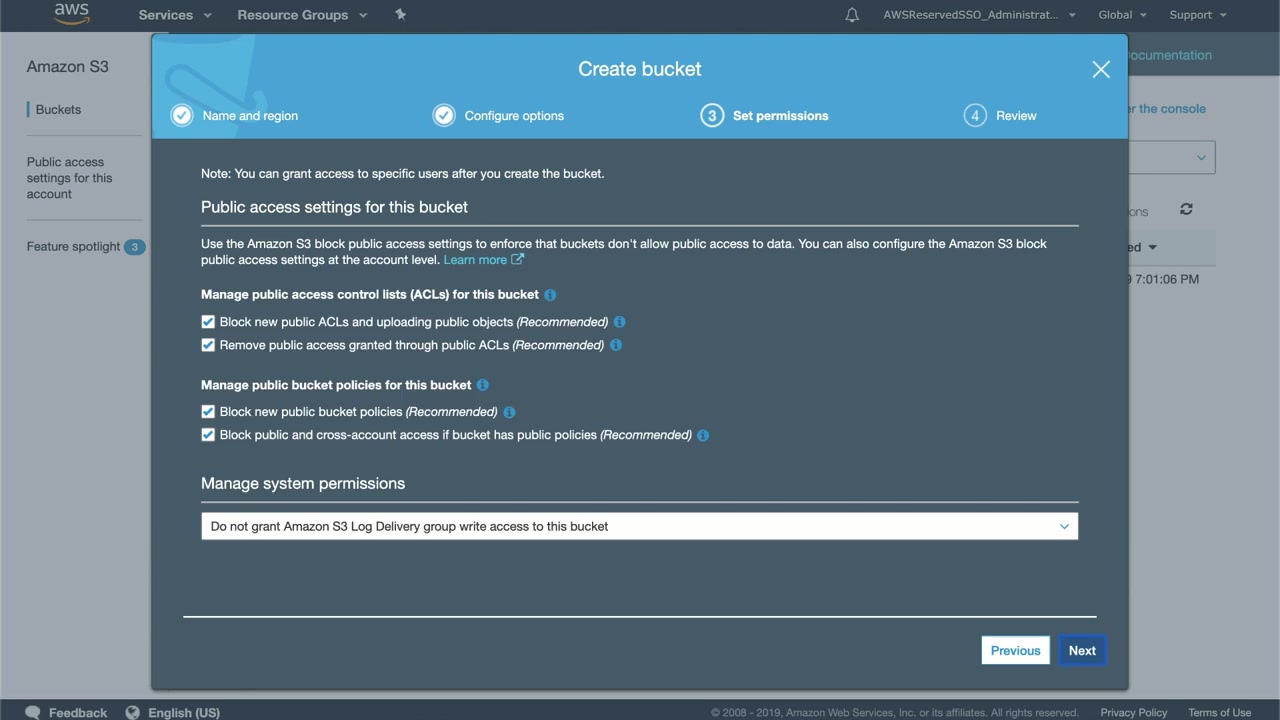Click the refresh icon behind the dialog
The width and height of the screenshot is (1280, 720).
click(x=1186, y=209)
